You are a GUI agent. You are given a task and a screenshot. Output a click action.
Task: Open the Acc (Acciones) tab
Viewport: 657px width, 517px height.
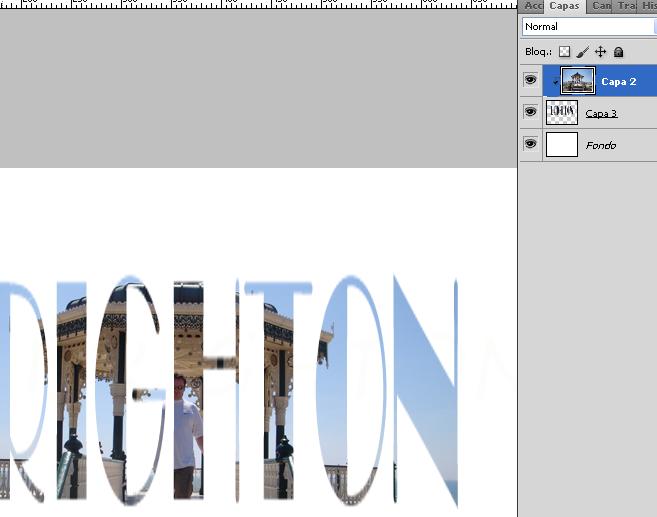pyautogui.click(x=533, y=6)
